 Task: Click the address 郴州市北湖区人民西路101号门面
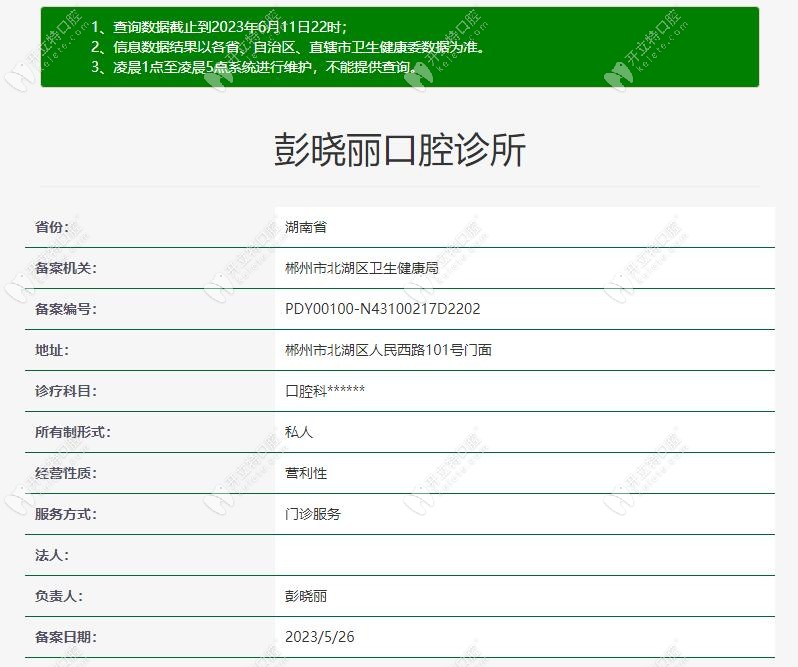[x=388, y=350]
